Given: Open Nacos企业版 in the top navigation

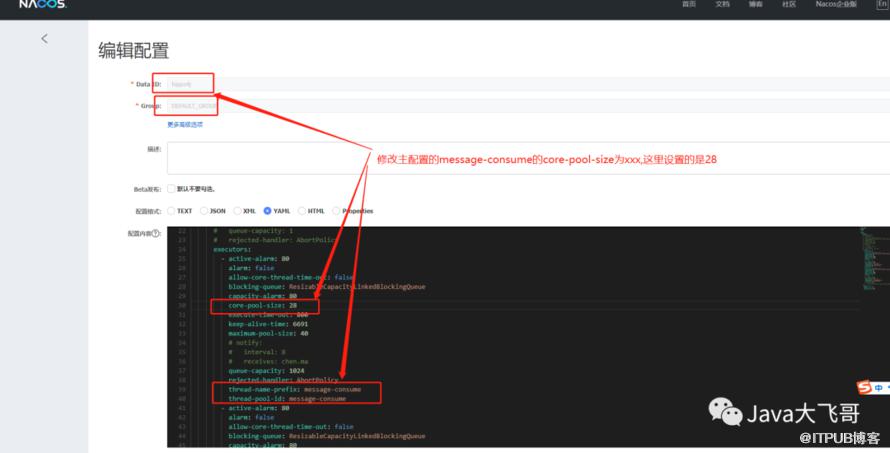Looking at the screenshot, I should coord(836,4).
